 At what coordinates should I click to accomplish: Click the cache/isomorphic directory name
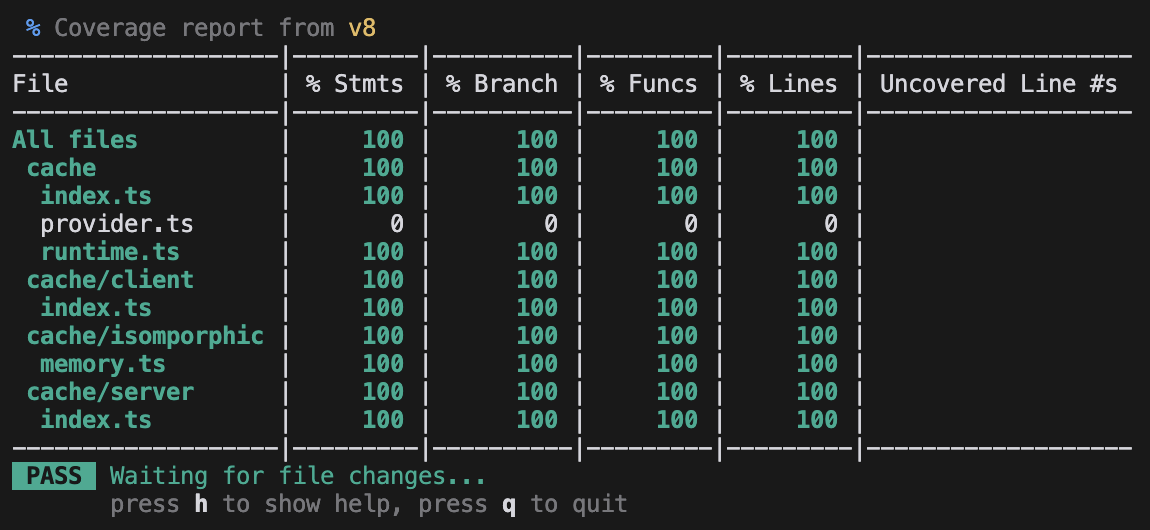point(145,336)
